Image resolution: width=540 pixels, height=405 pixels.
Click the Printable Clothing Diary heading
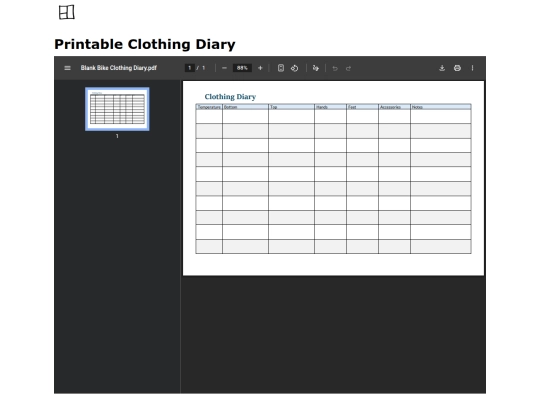point(145,44)
